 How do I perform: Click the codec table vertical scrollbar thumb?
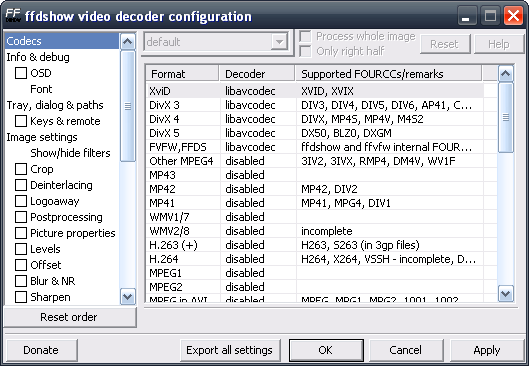pyautogui.click(x=505, y=117)
